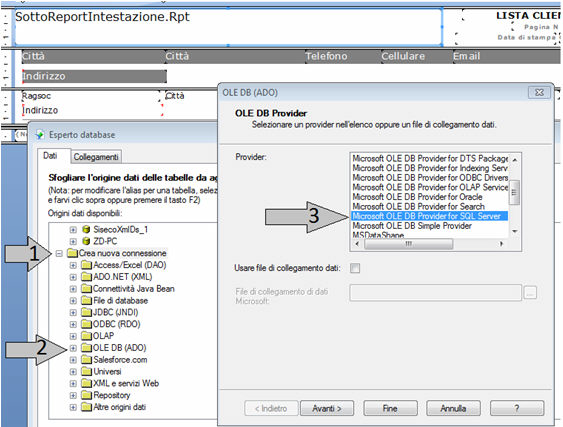Select Microsoft OLE DB Provider for Indexing Service
The height and width of the screenshot is (427, 563).
pyautogui.click(x=430, y=168)
